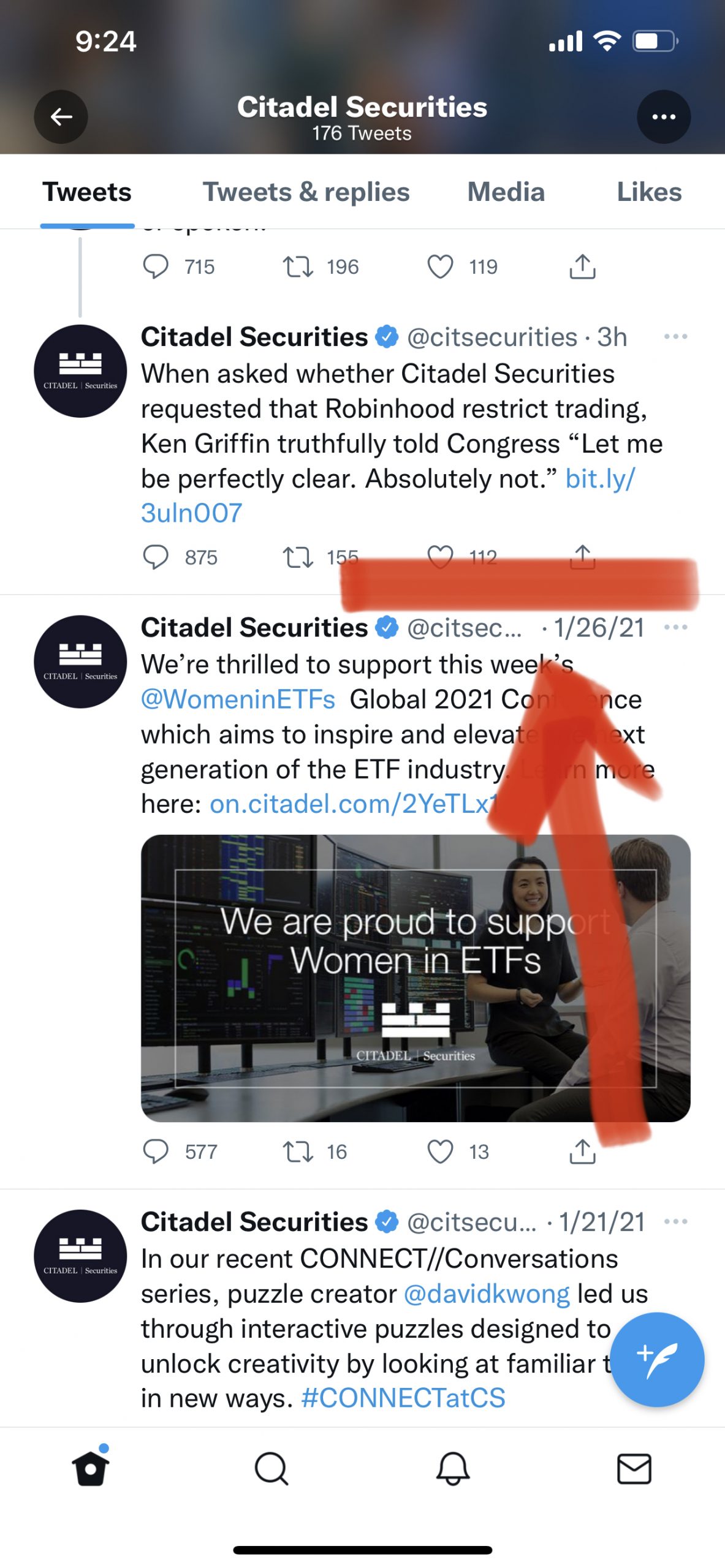Image resolution: width=725 pixels, height=1568 pixels.
Task: Open the Search tab
Action: (271, 1469)
